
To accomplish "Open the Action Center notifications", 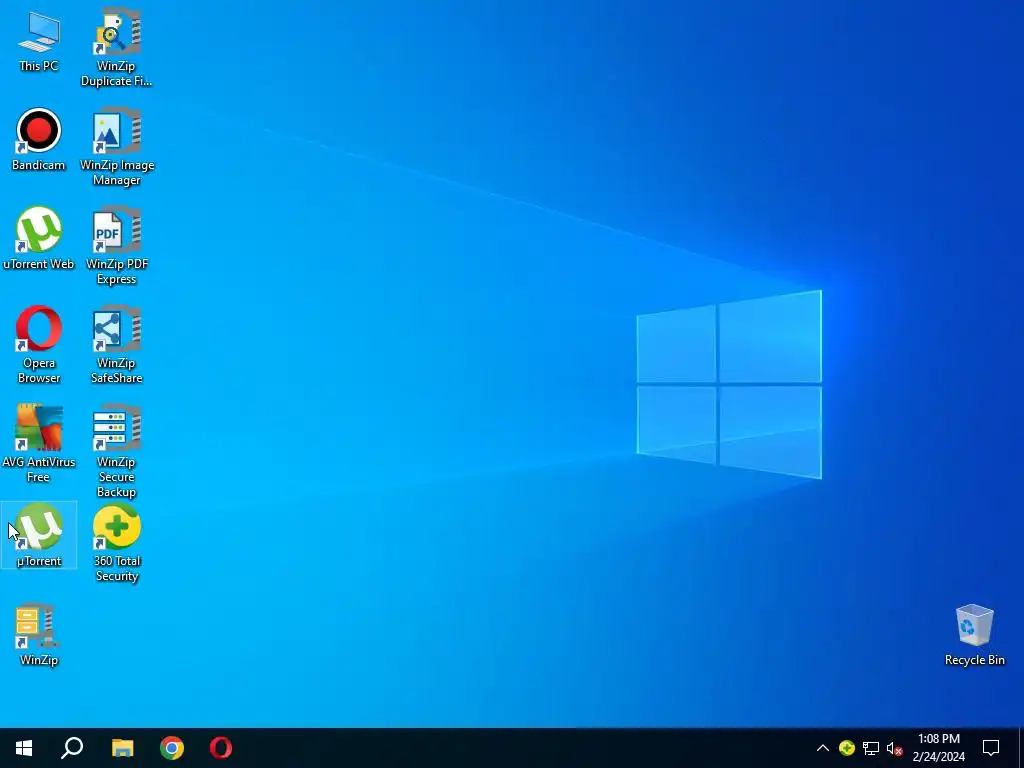I will [x=991, y=748].
